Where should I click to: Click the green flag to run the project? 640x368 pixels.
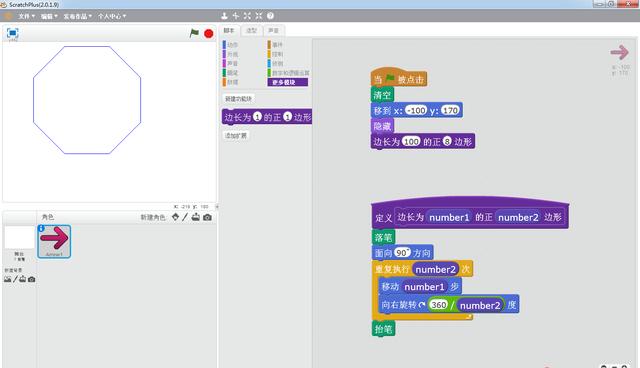(194, 33)
